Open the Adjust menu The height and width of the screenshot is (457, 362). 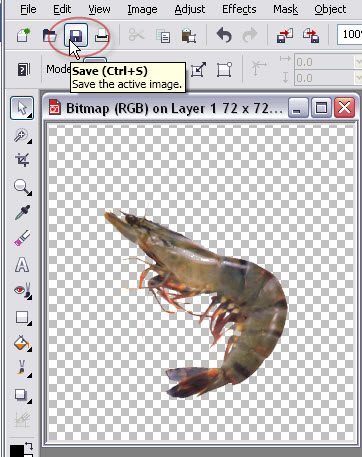pos(190,9)
